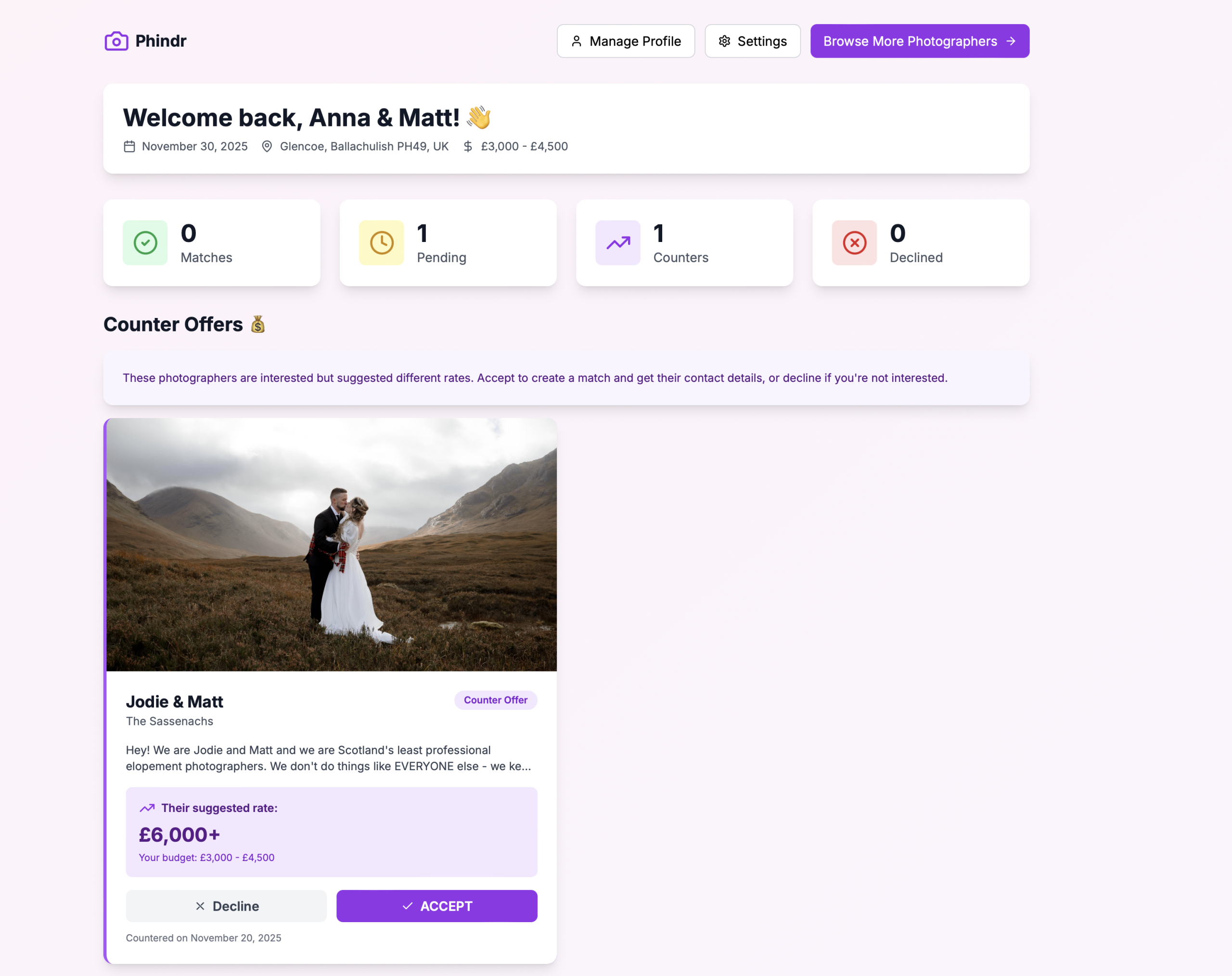This screenshot has width=1232, height=976.
Task: Click the Jodie & Matt name heading
Action: (x=174, y=701)
